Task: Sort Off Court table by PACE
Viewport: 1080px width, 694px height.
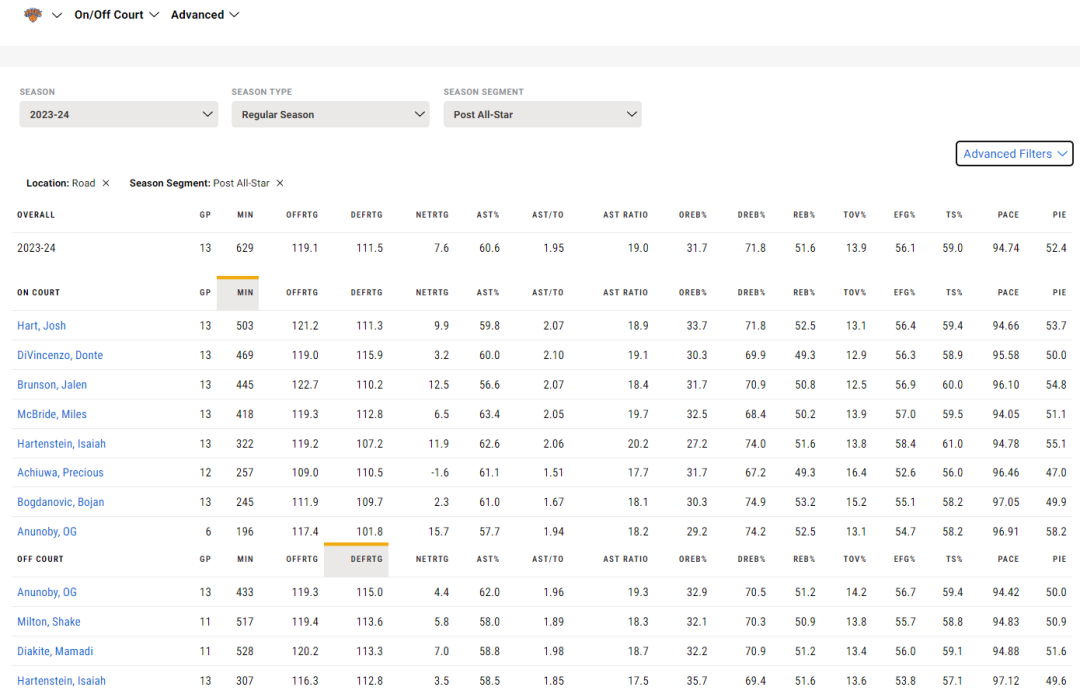Action: click(x=1008, y=559)
